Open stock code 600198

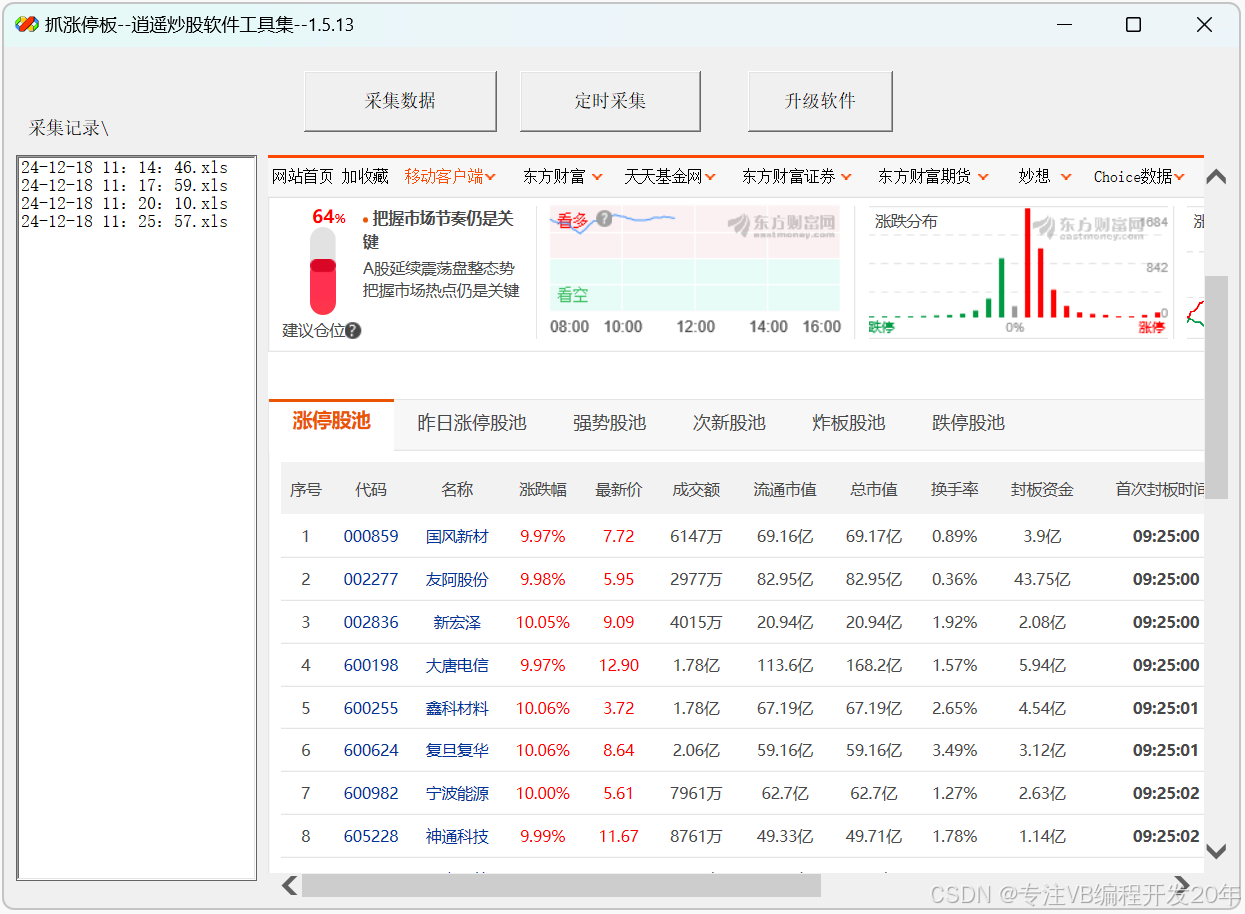click(371, 665)
